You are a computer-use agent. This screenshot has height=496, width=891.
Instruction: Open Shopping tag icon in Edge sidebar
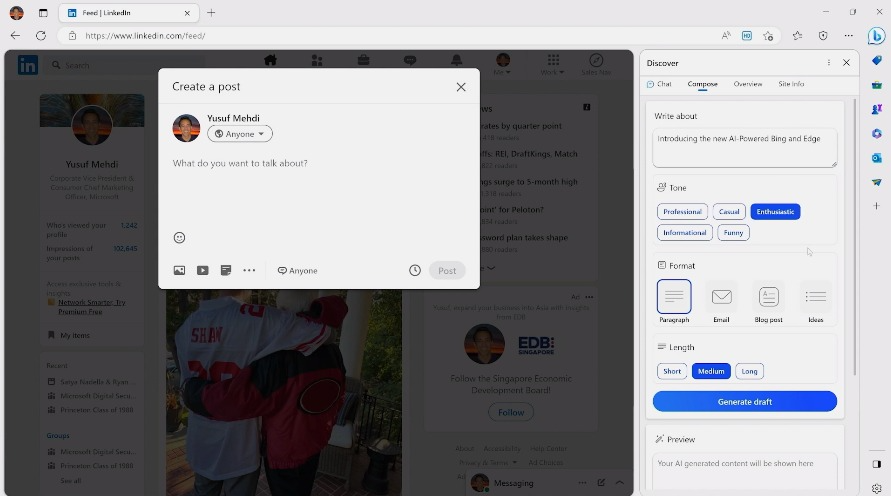click(x=877, y=60)
